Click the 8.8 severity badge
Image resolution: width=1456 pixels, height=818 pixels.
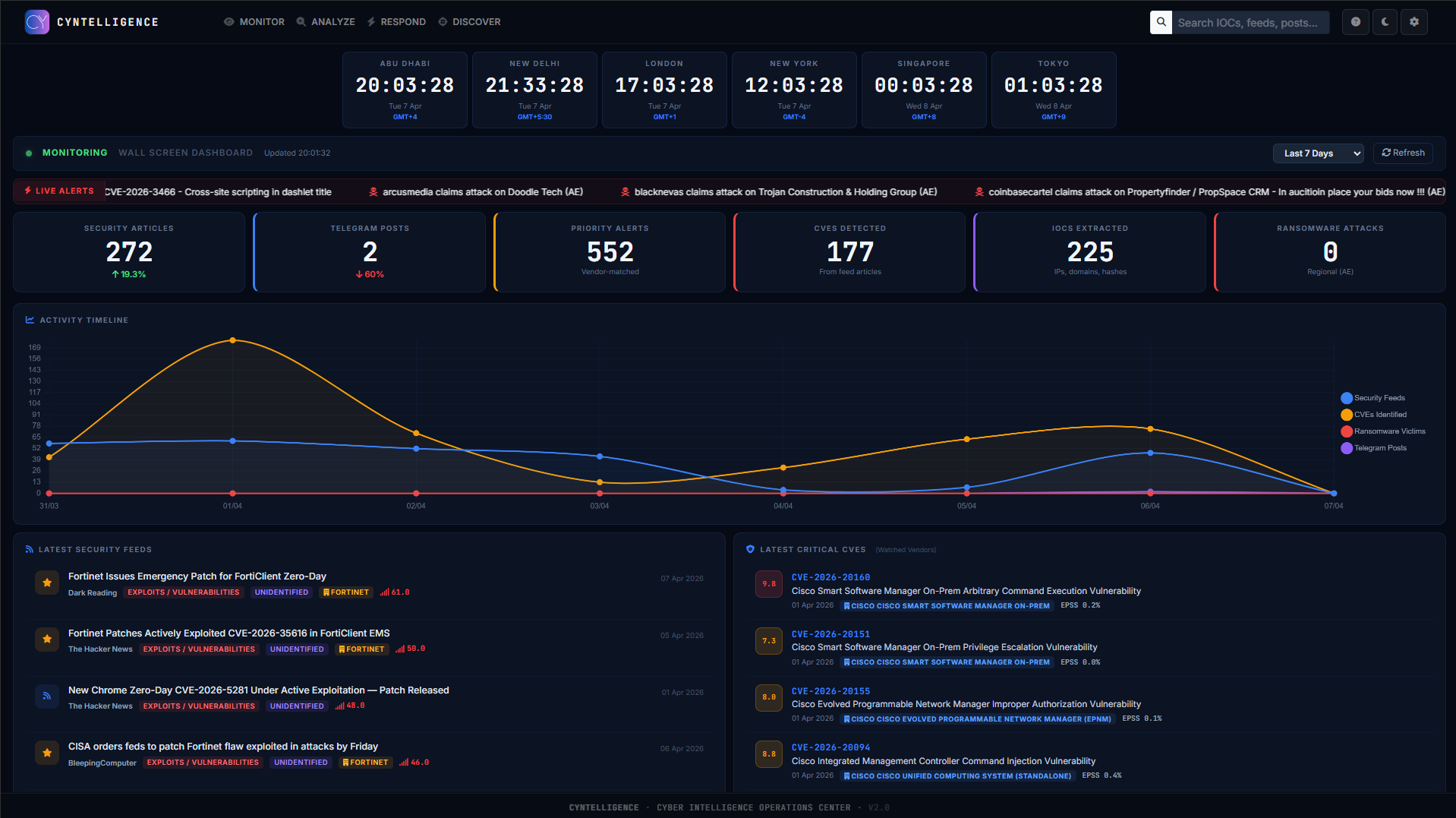(769, 754)
